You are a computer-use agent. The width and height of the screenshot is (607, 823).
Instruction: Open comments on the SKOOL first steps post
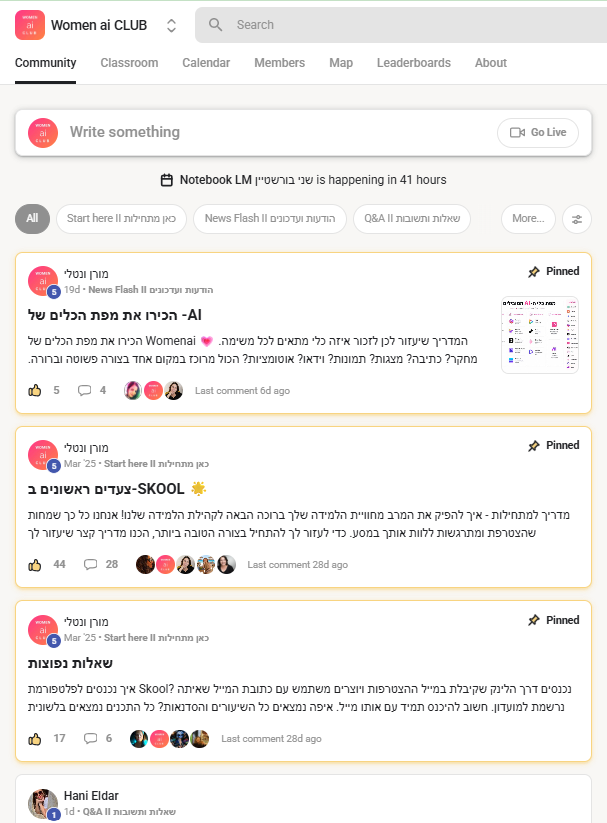91,564
